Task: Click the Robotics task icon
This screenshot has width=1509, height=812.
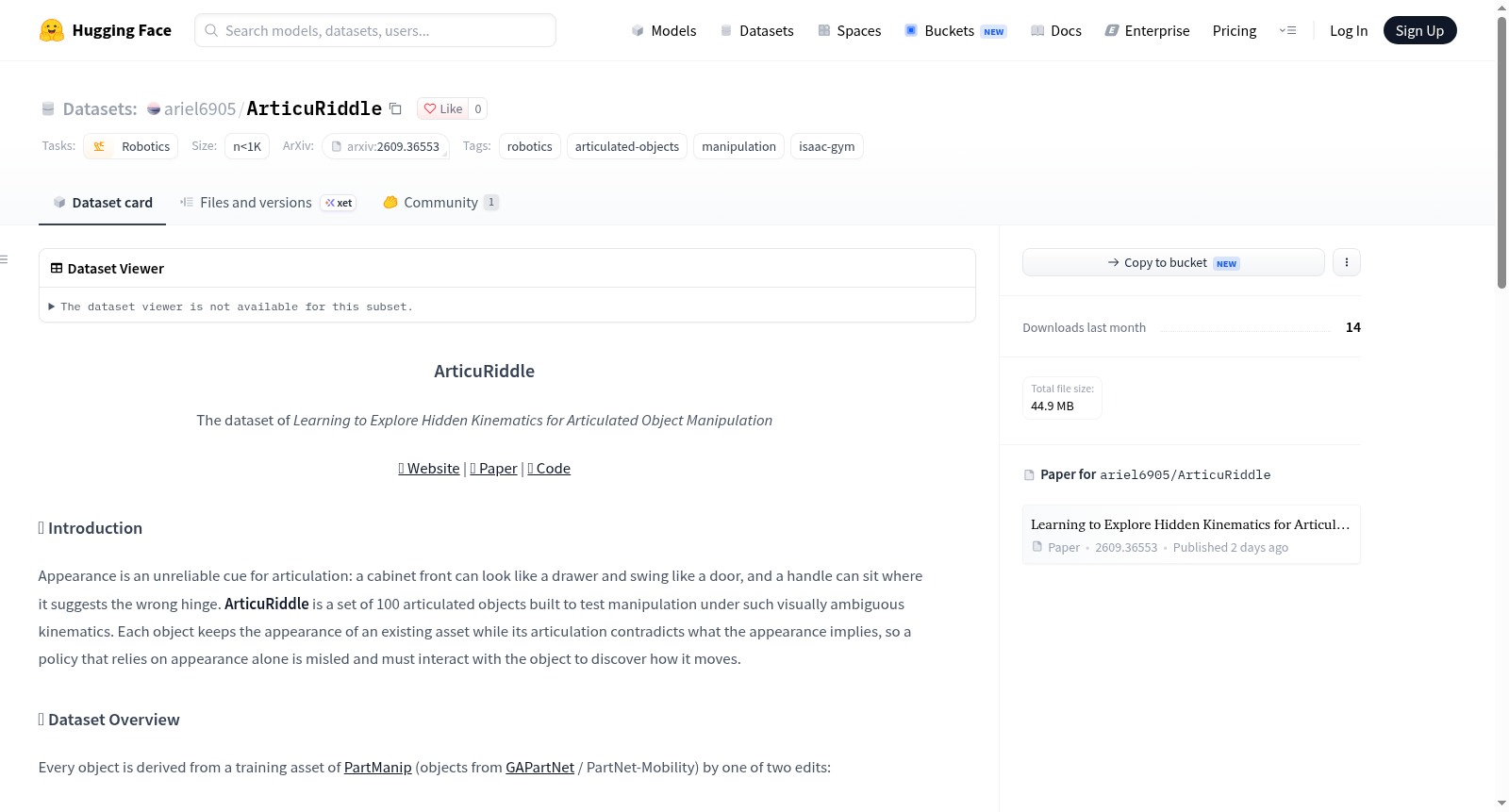Action: point(99,146)
